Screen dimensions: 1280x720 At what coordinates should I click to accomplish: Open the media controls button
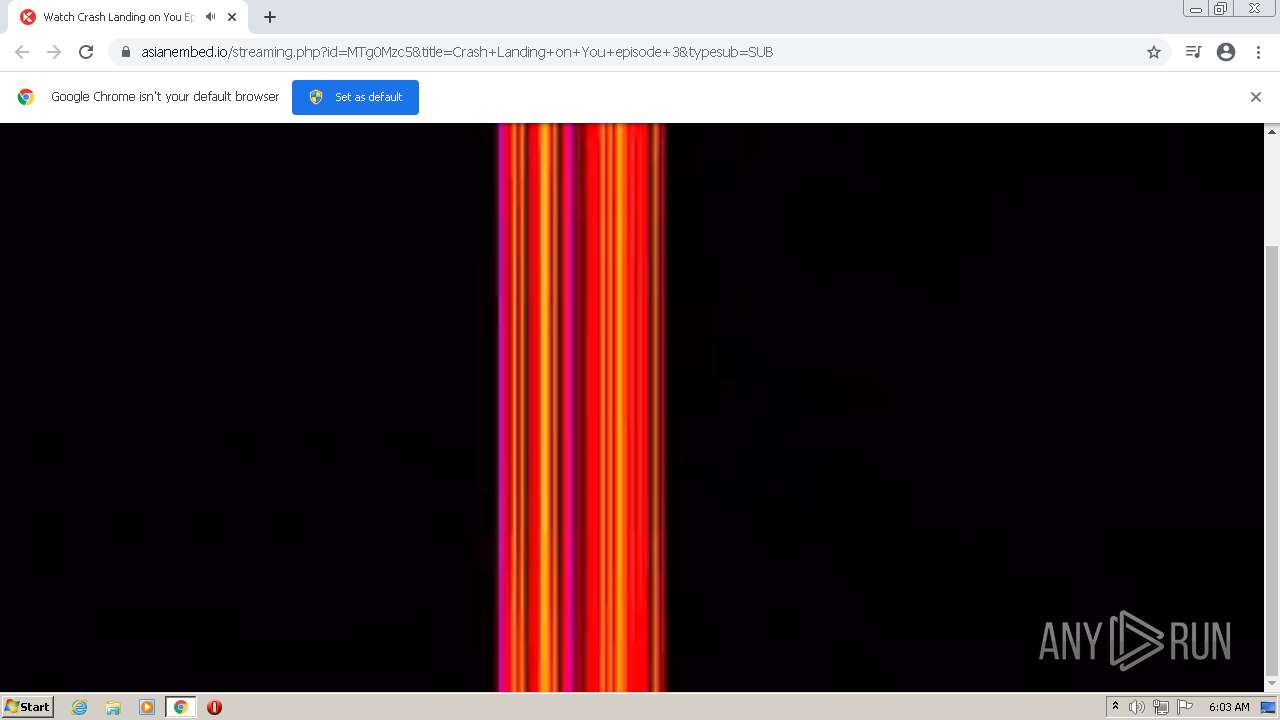click(x=1193, y=52)
